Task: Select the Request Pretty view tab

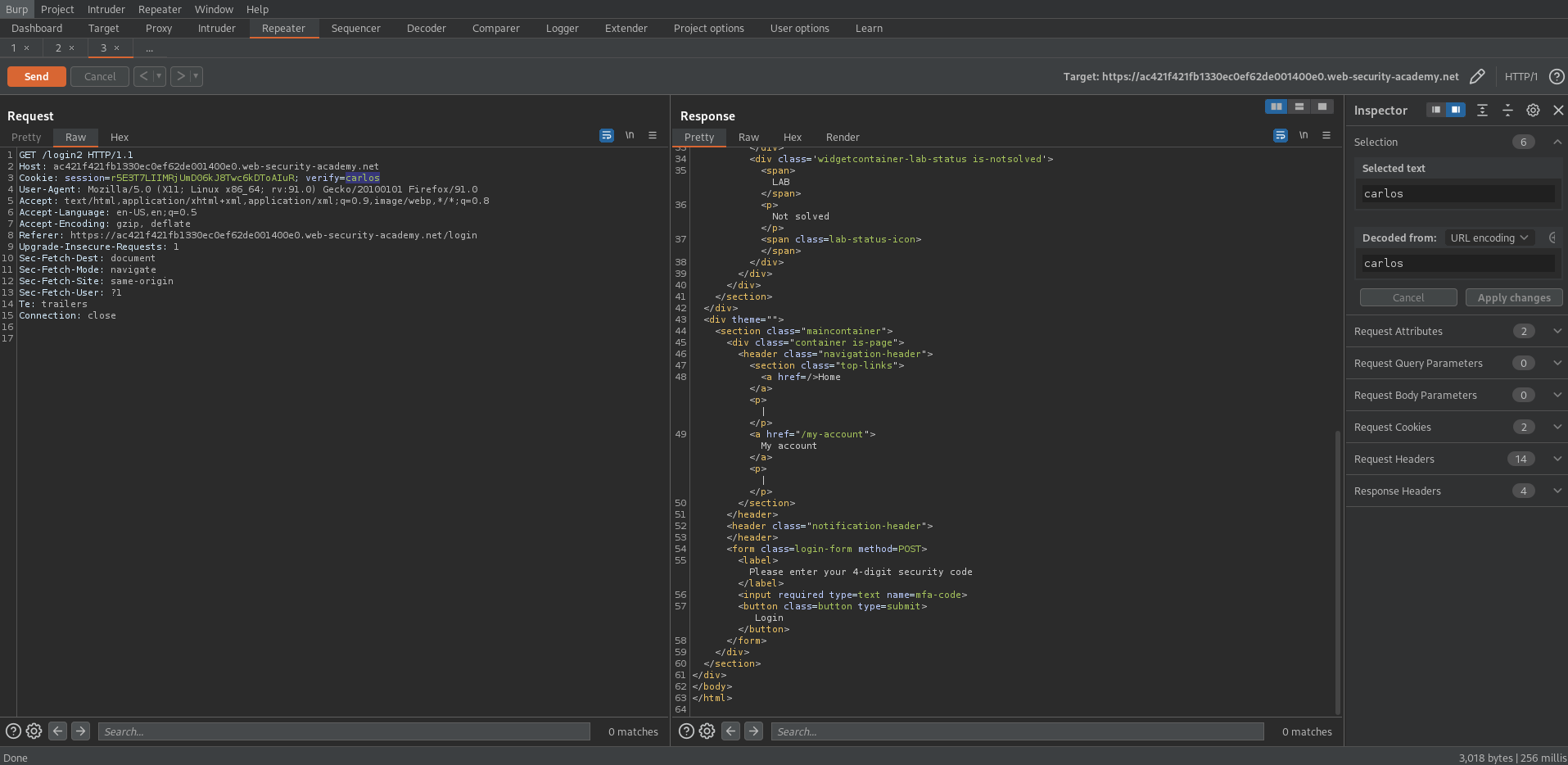Action: (26, 137)
